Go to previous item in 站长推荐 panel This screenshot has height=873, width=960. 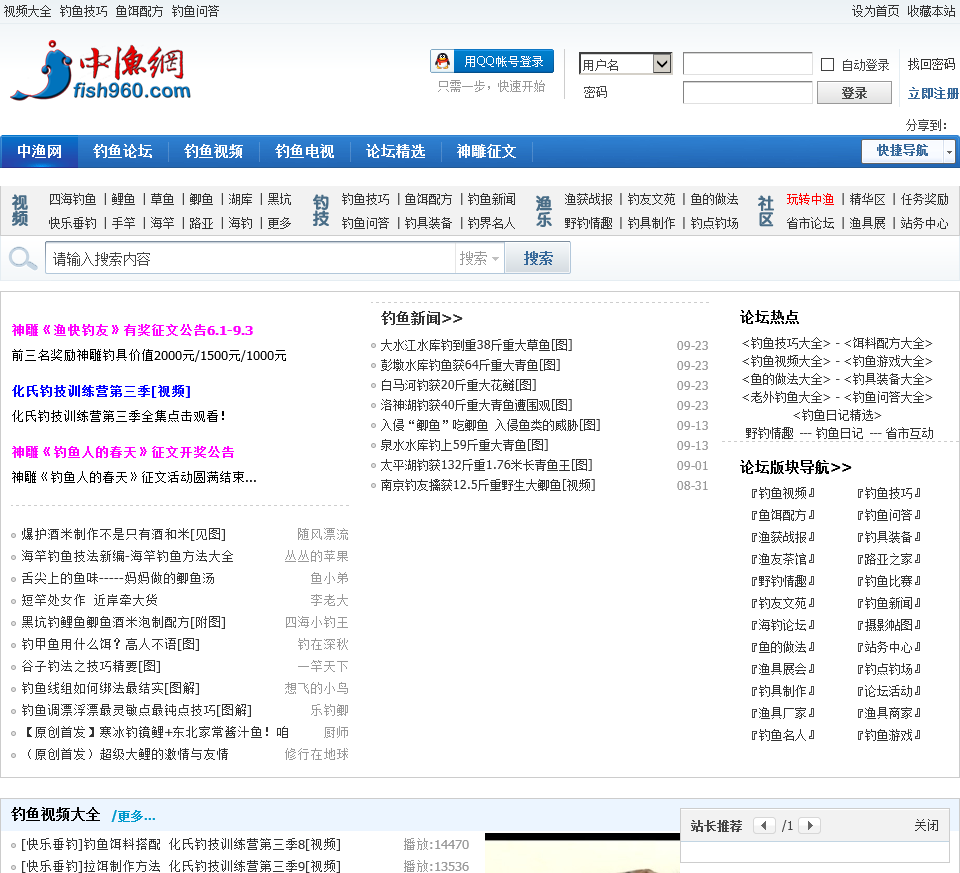tap(764, 826)
